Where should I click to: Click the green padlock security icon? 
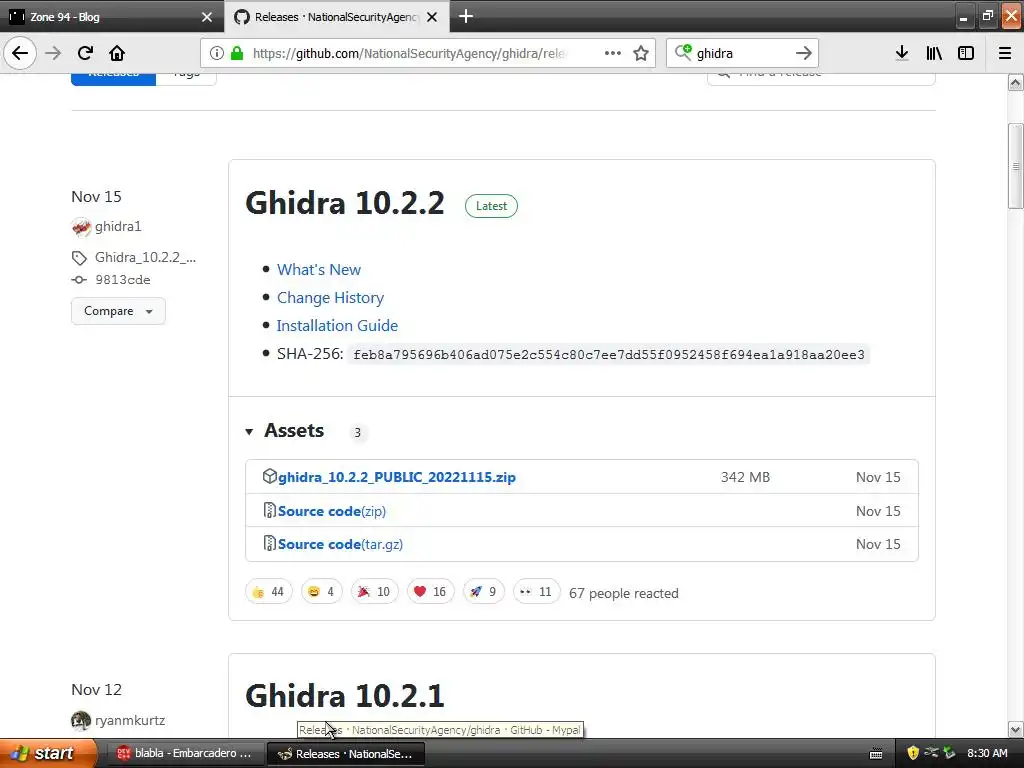(x=237, y=53)
